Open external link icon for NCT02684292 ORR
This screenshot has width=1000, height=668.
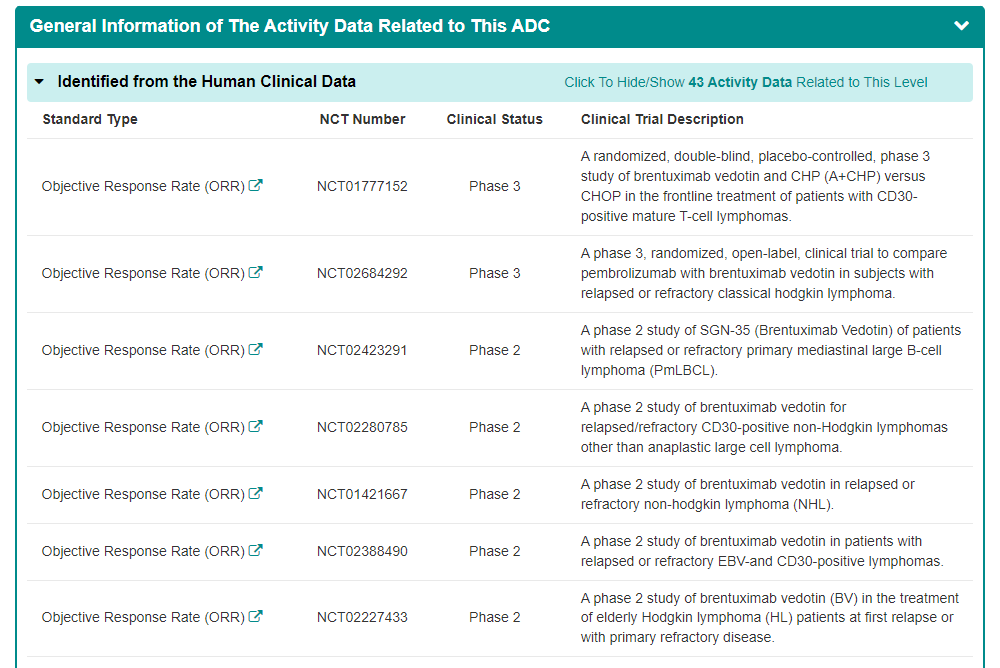[x=256, y=272]
